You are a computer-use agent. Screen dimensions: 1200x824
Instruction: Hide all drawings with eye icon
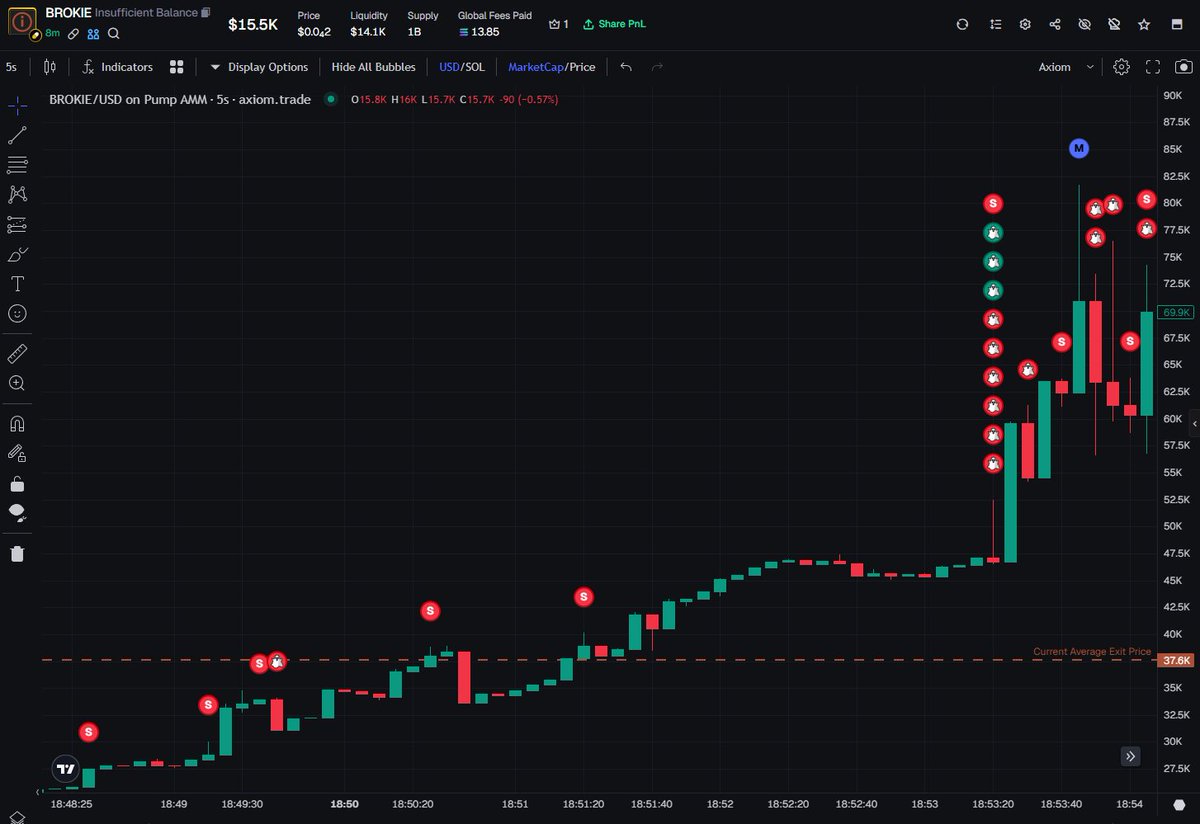pos(17,514)
